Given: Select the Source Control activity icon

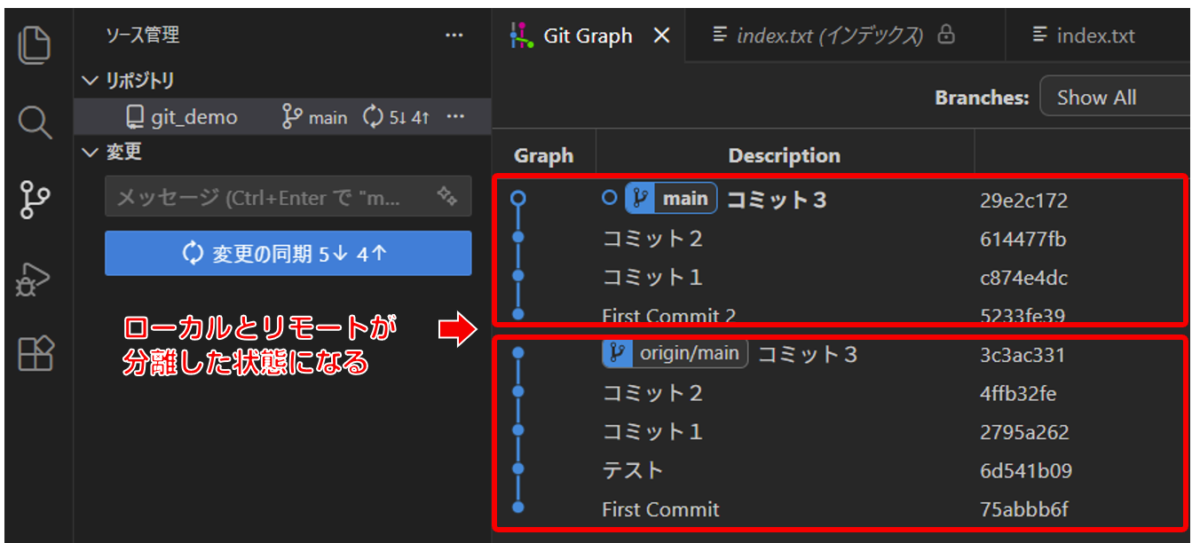Looking at the screenshot, I should 35,199.
